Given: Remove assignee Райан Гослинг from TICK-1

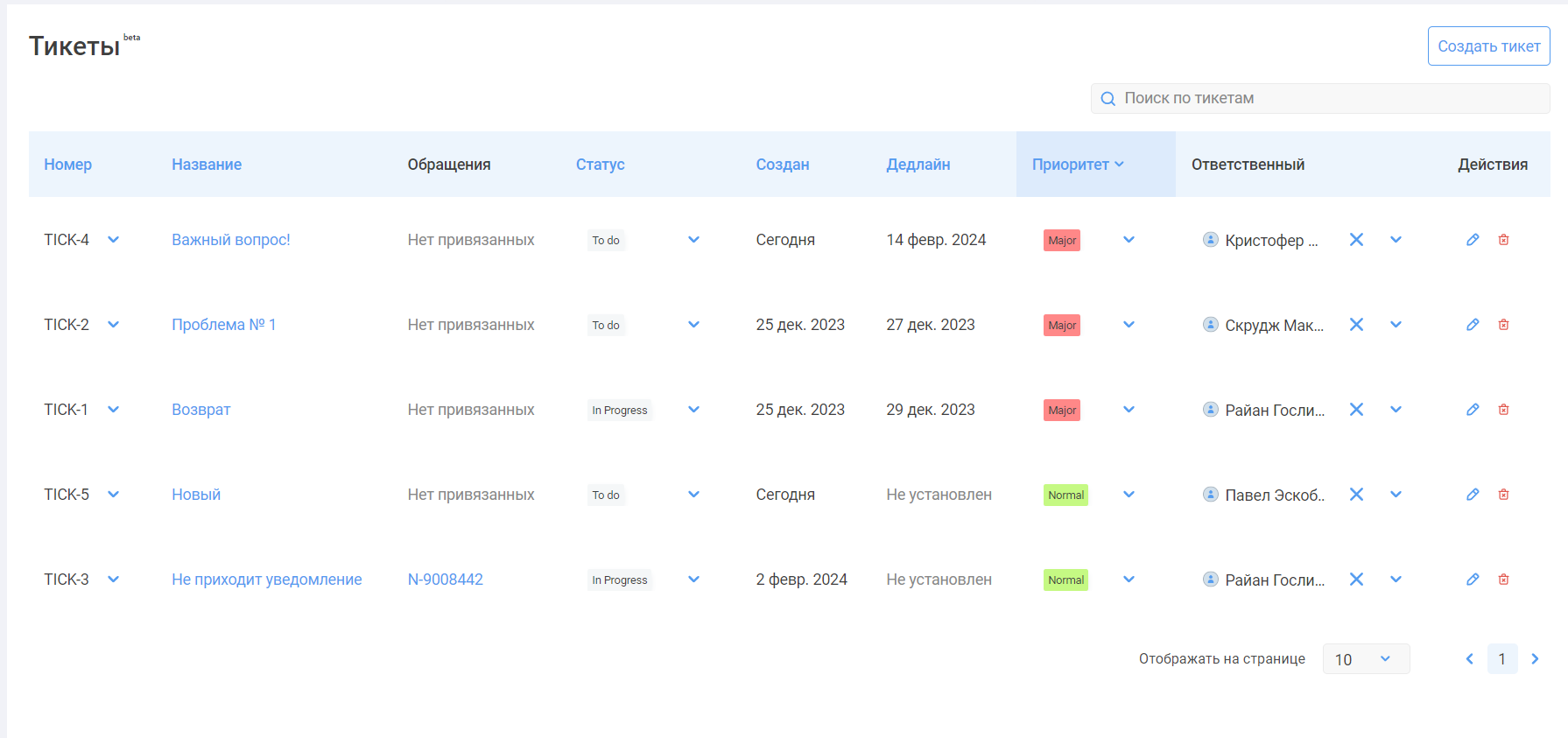Looking at the screenshot, I should 1356,410.
